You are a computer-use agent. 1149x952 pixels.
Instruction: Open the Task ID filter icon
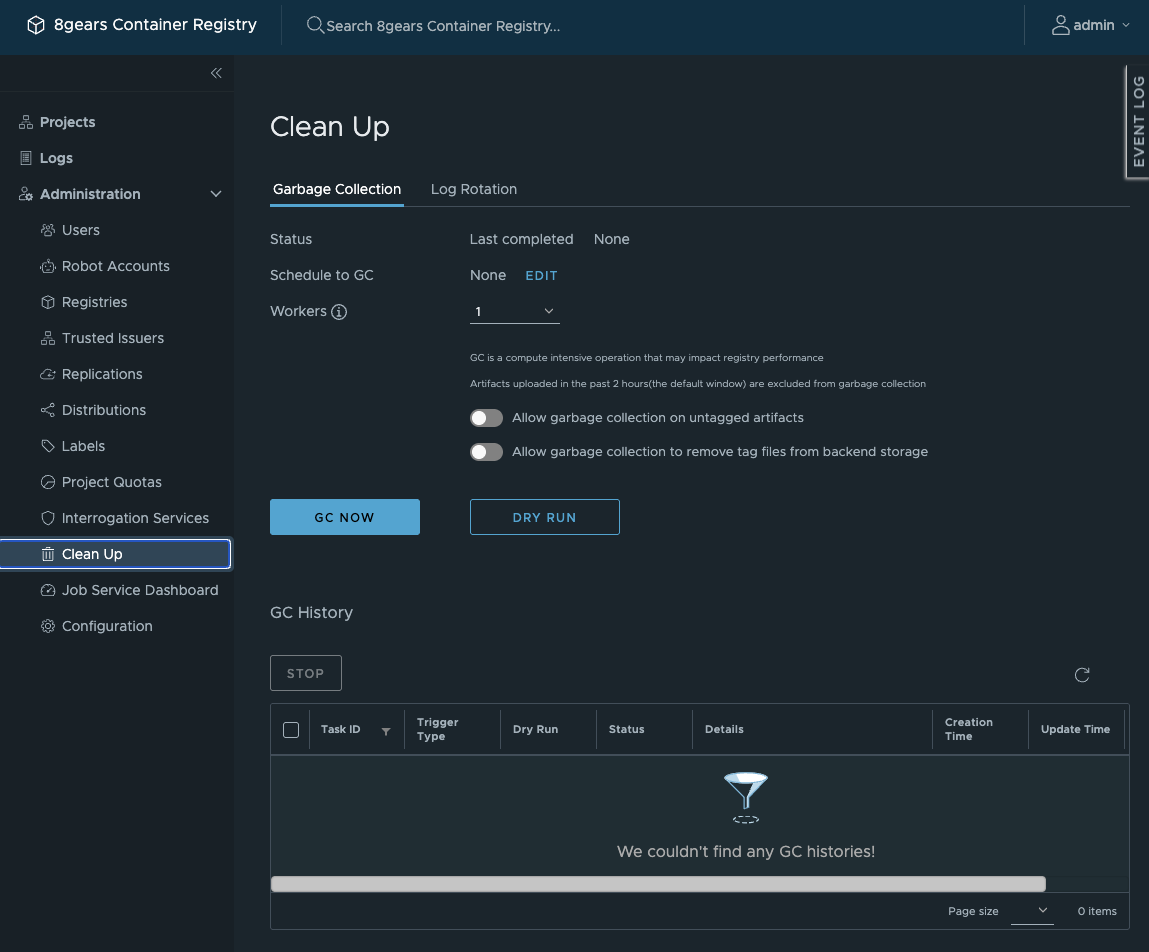385,731
